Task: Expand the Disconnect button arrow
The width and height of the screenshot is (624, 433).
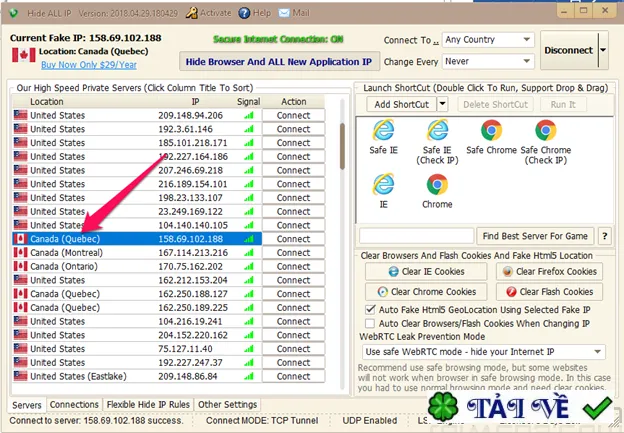Action: pos(603,50)
